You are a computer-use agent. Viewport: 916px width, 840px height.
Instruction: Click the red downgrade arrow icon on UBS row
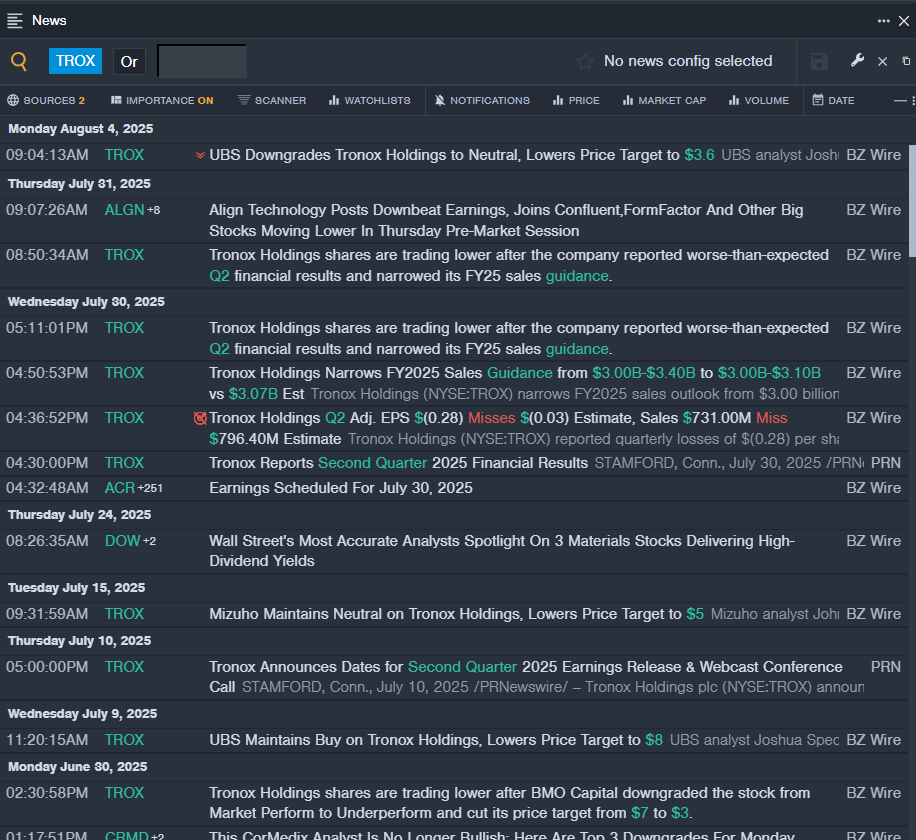[x=200, y=155]
